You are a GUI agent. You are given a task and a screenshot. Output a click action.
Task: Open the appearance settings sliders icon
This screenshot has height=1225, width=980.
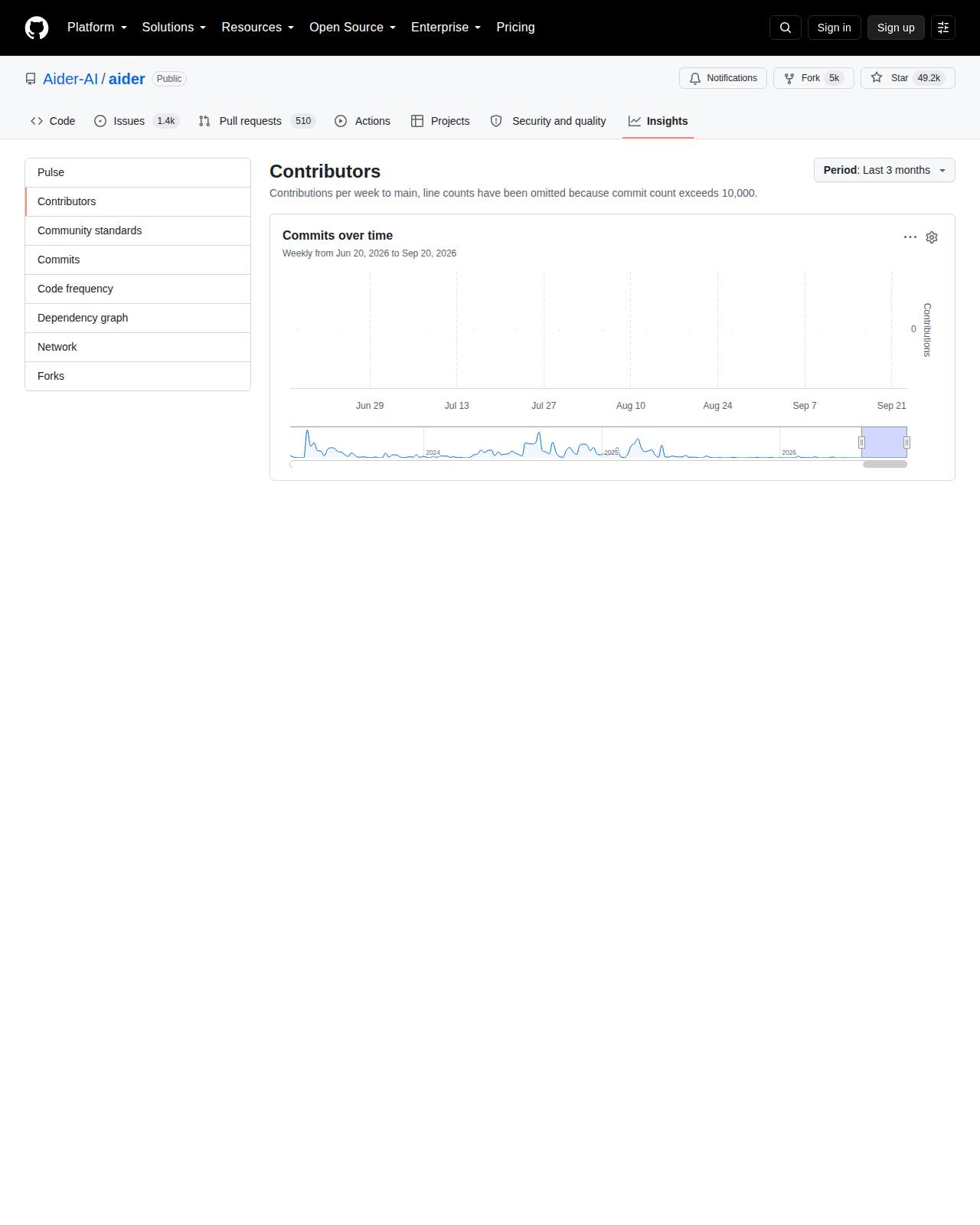943,28
